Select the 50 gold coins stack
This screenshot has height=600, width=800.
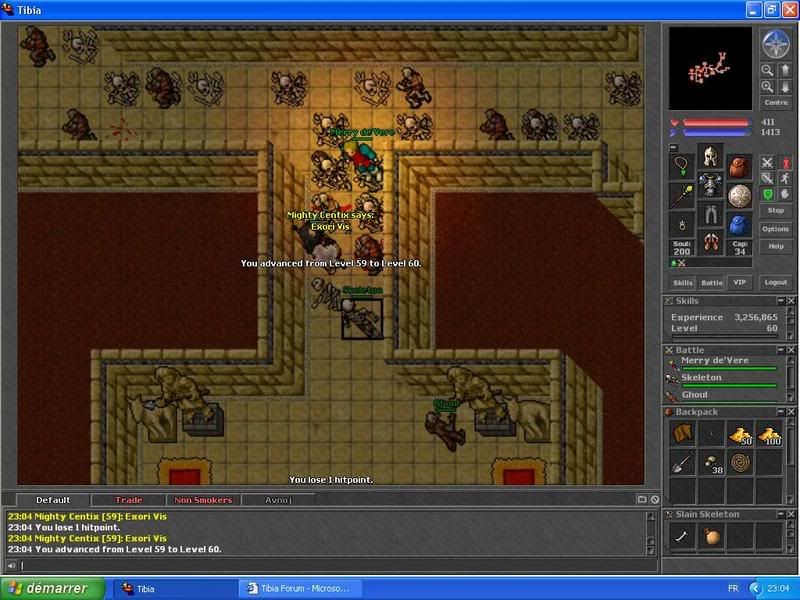pyautogui.click(x=740, y=434)
